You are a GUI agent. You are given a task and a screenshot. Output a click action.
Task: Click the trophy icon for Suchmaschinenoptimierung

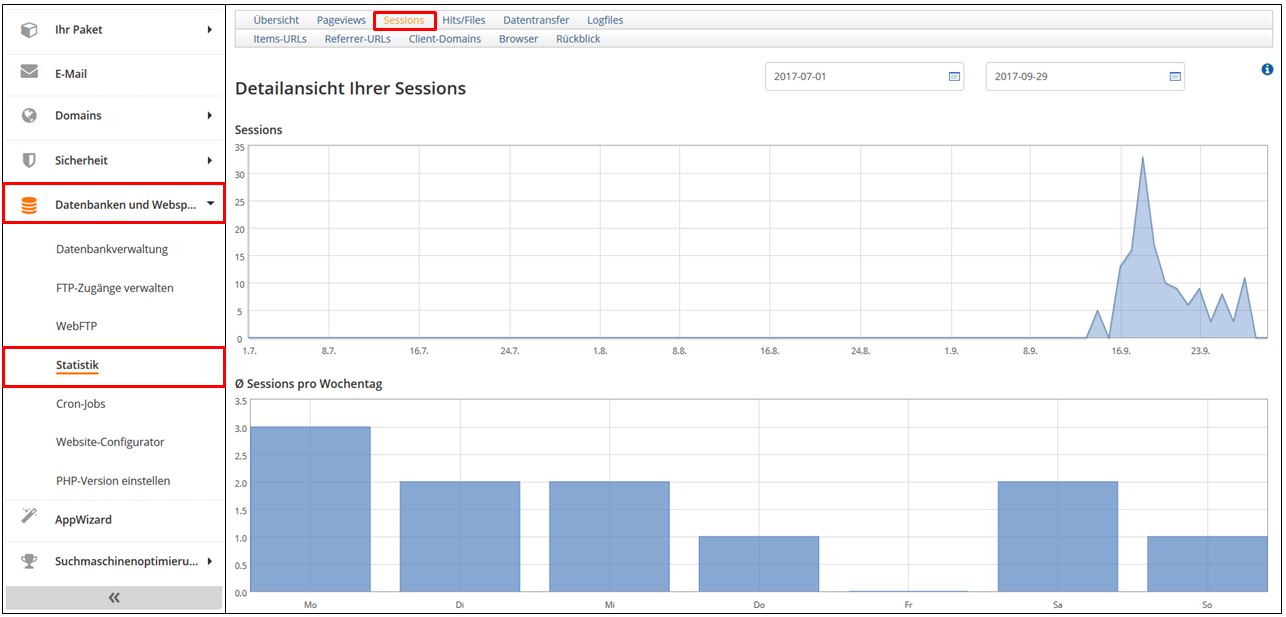[x=29, y=561]
